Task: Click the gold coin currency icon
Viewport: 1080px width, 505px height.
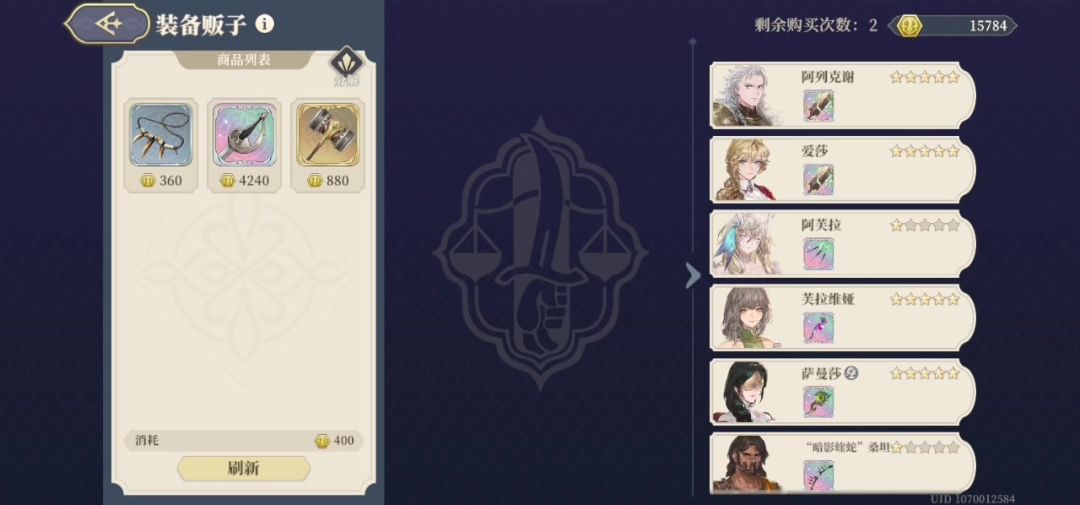Action: pyautogui.click(x=912, y=26)
